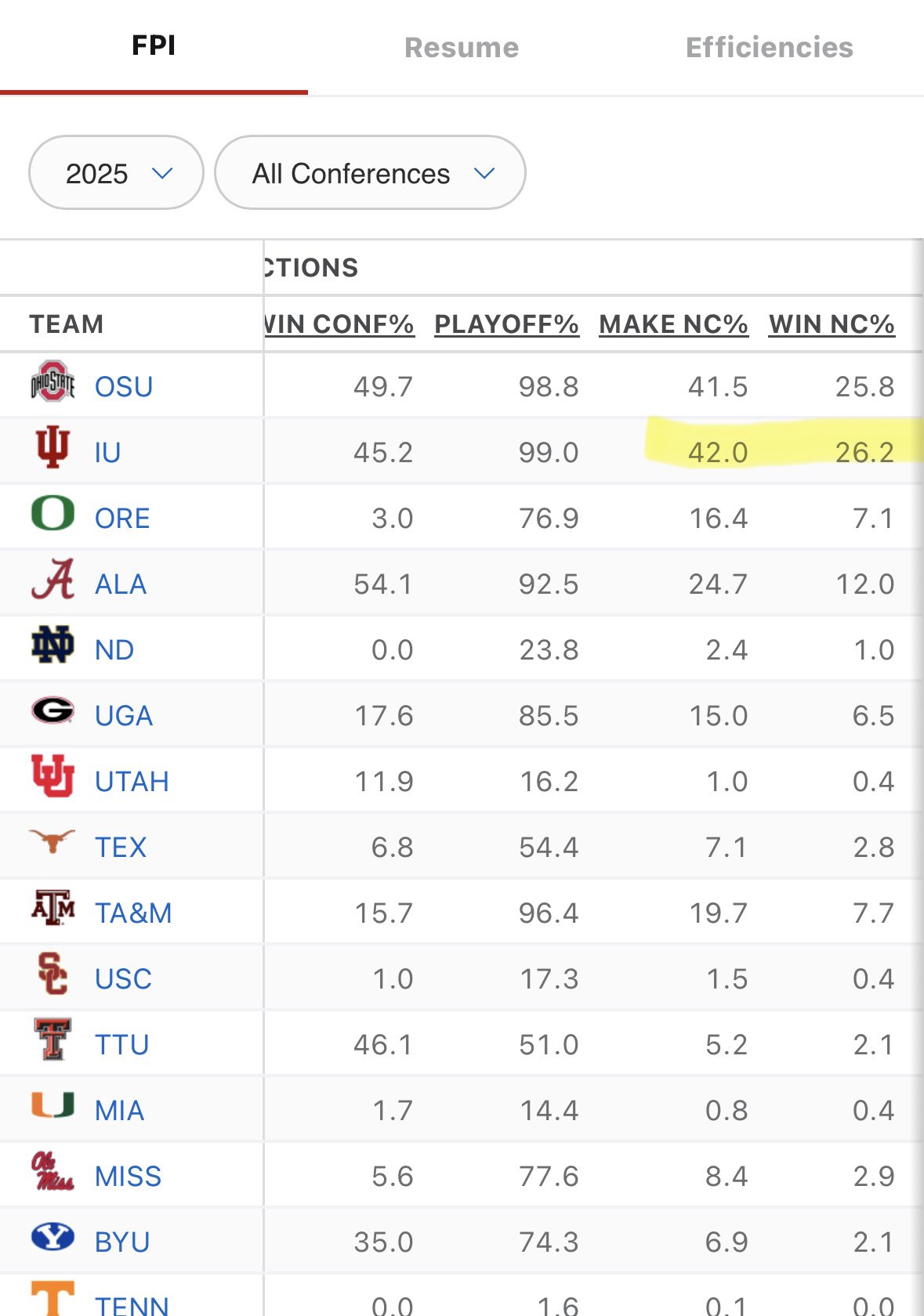Click the BYU oval logo

[53, 1238]
